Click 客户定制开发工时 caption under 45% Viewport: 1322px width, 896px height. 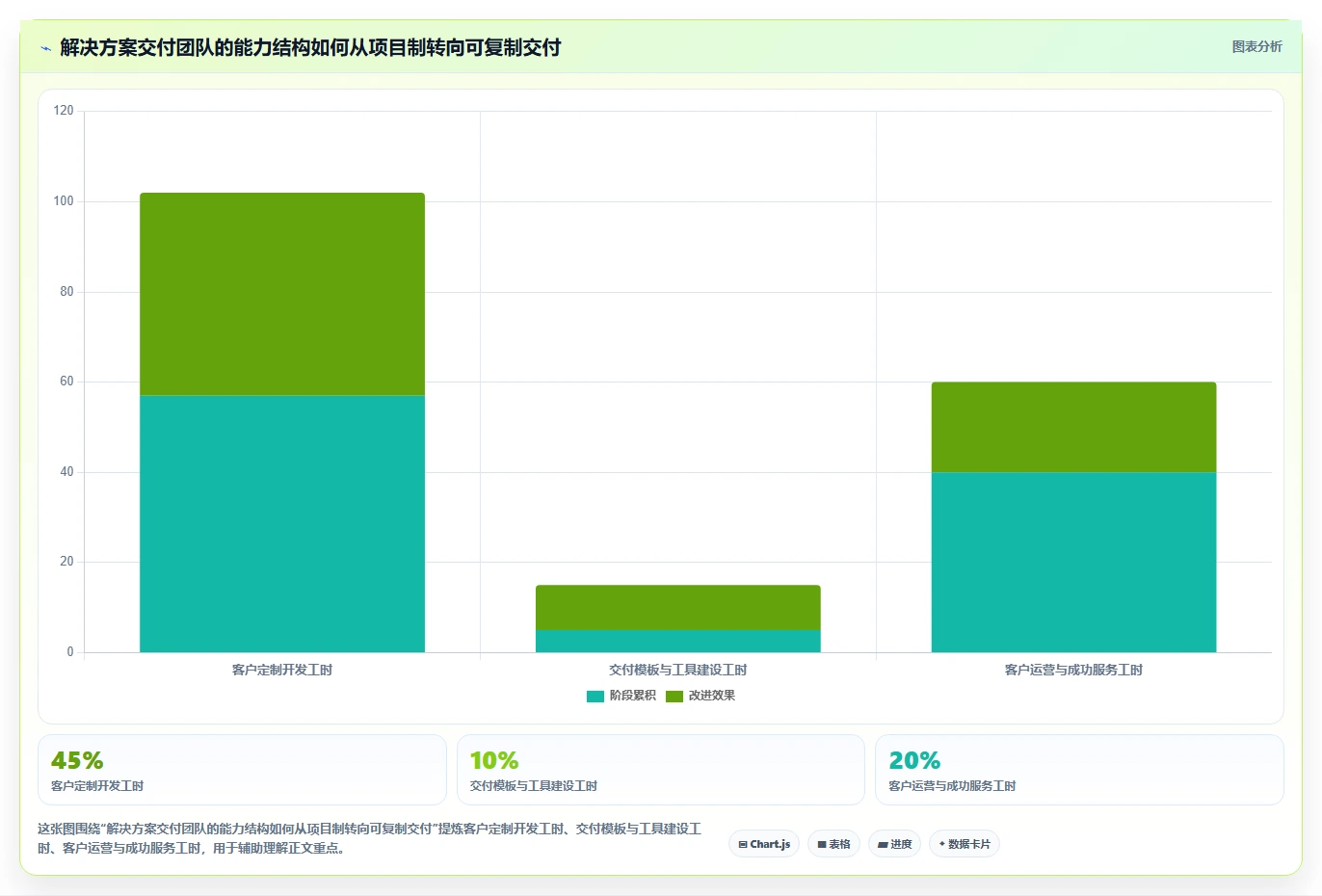click(97, 786)
